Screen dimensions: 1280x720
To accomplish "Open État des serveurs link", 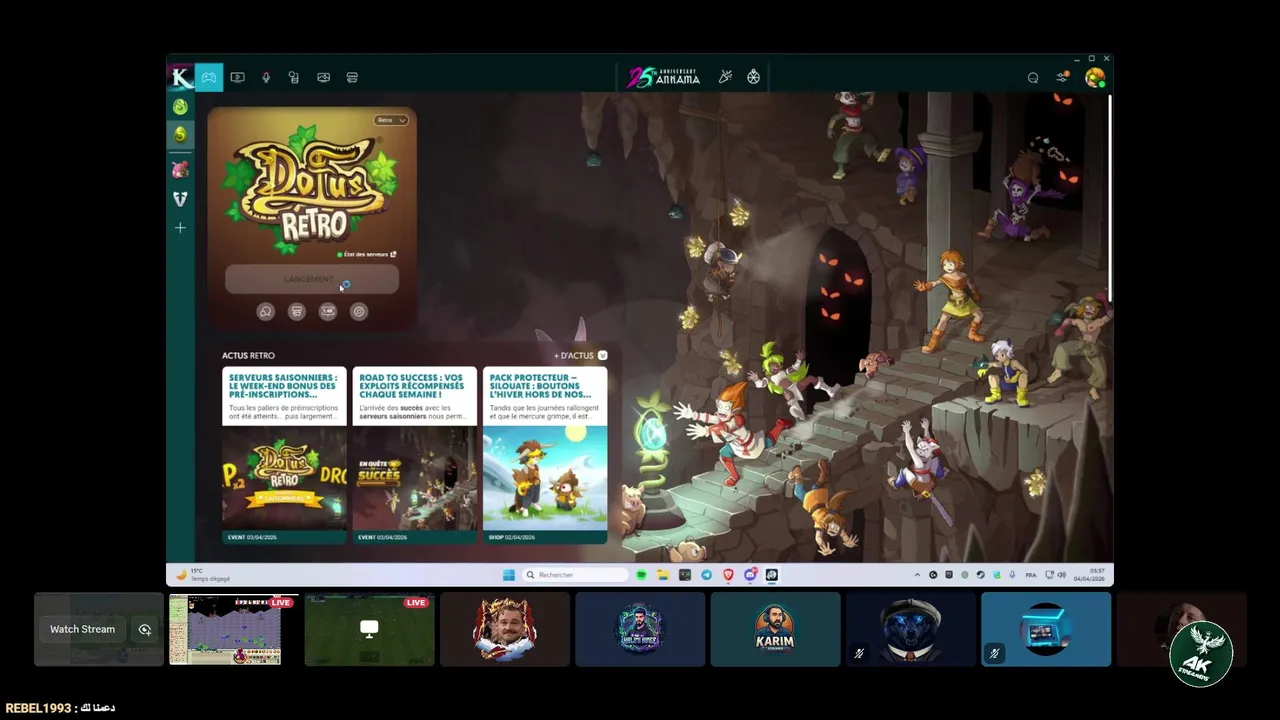I will 367,254.
